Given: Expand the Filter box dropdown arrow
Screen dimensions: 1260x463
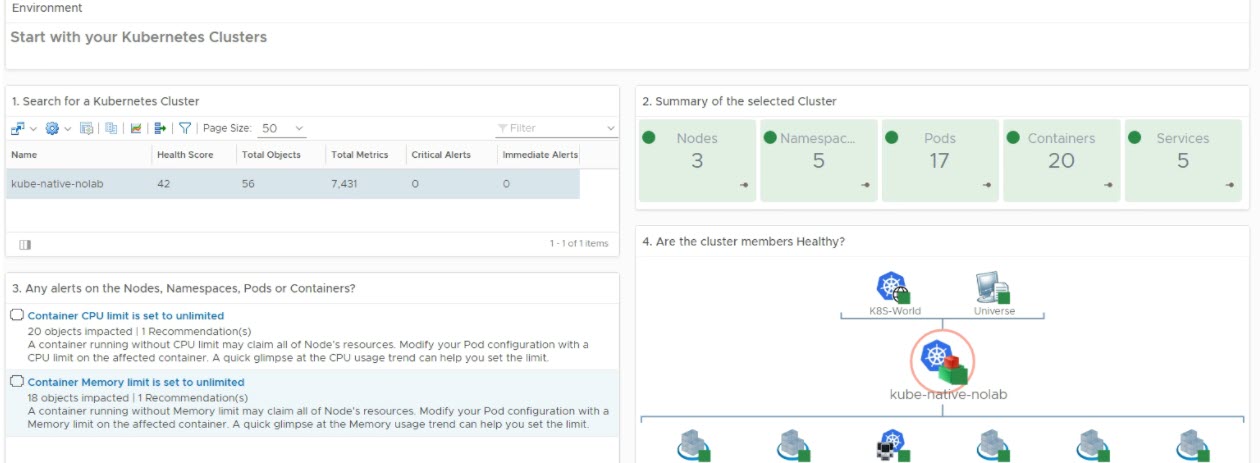Looking at the screenshot, I should (611, 128).
